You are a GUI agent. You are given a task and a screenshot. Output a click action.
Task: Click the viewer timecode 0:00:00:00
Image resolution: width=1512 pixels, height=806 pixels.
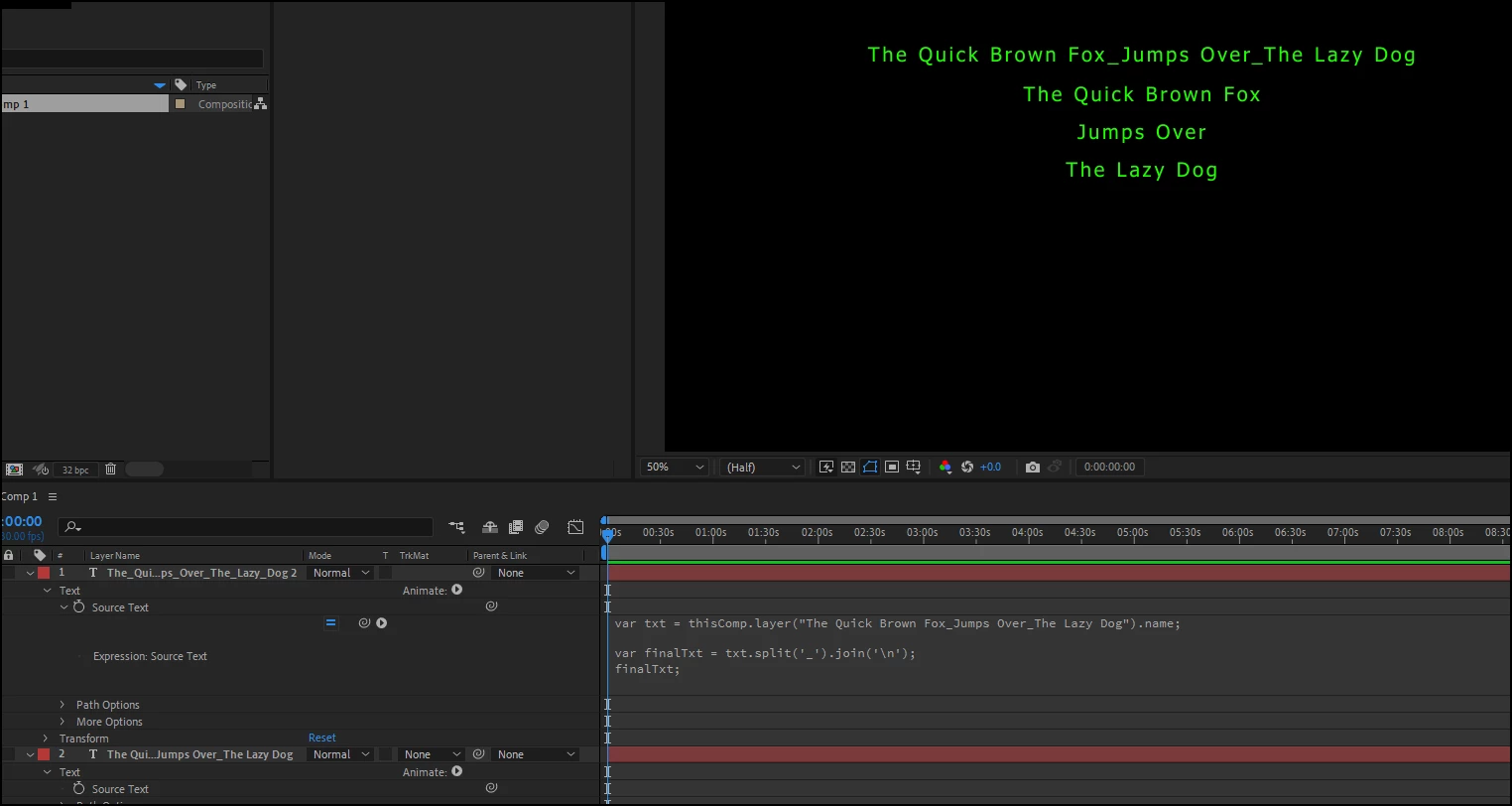1109,467
